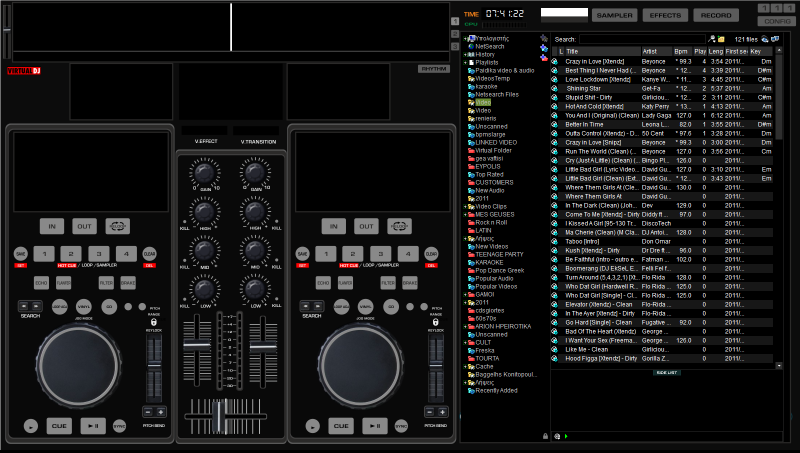Click the add-folder icon near search bar
The width and height of the screenshot is (800, 453).
[721, 39]
